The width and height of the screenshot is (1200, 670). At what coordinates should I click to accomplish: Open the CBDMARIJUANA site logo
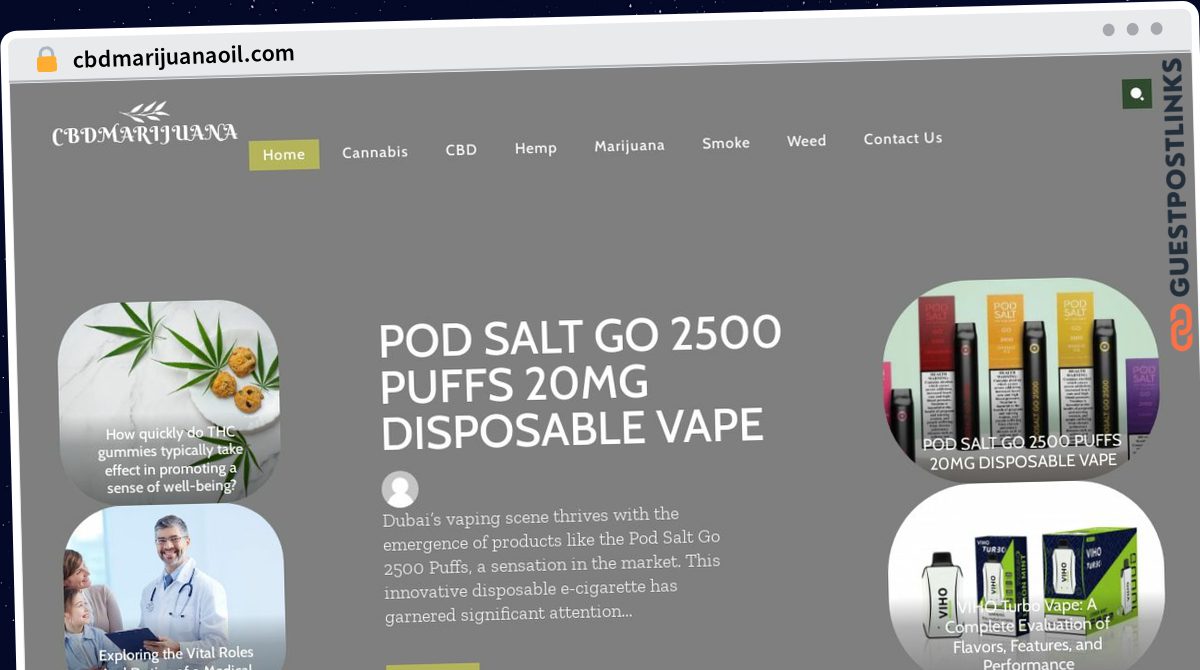145,125
